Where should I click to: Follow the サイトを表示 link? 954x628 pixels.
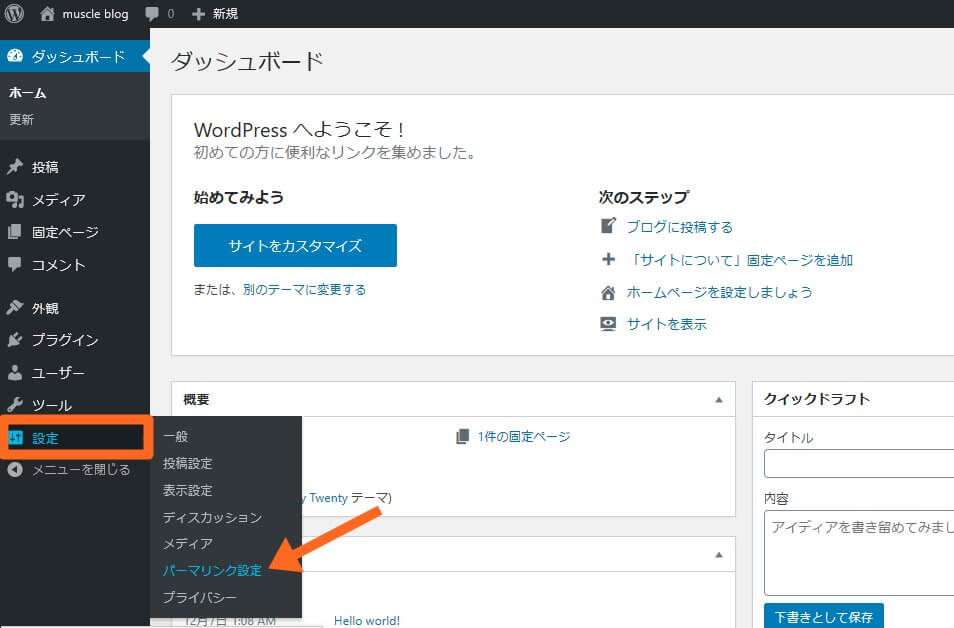pos(667,324)
